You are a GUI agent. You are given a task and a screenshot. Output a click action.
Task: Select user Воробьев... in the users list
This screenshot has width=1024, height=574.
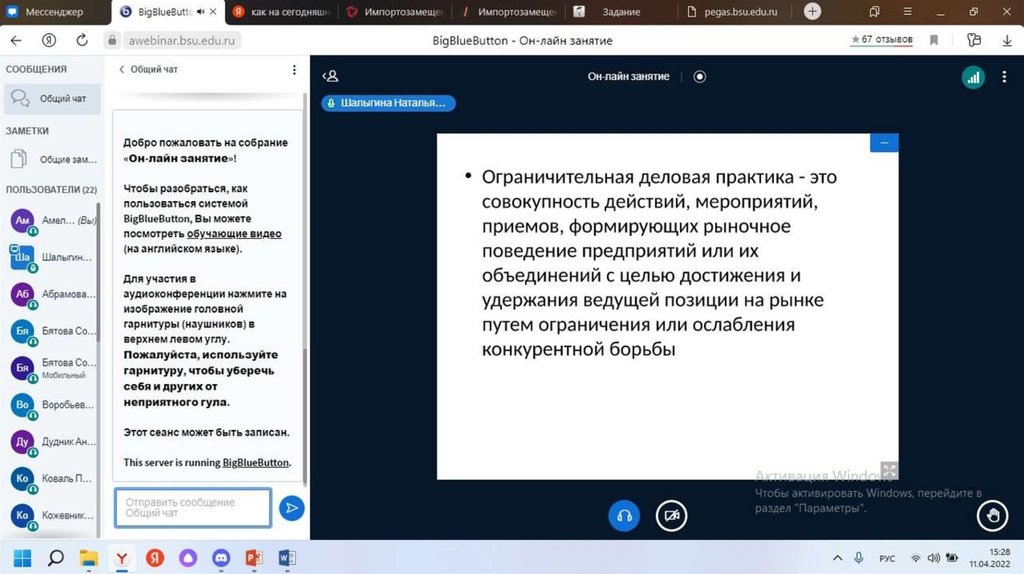tap(52, 405)
